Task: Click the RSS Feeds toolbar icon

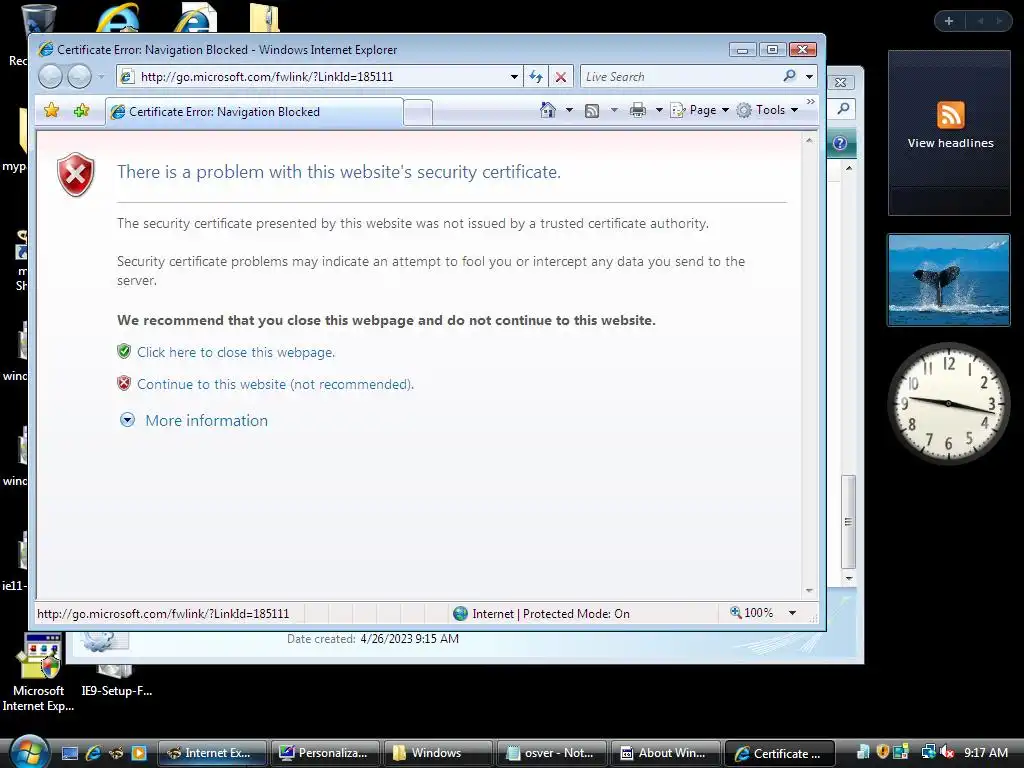Action: click(592, 110)
